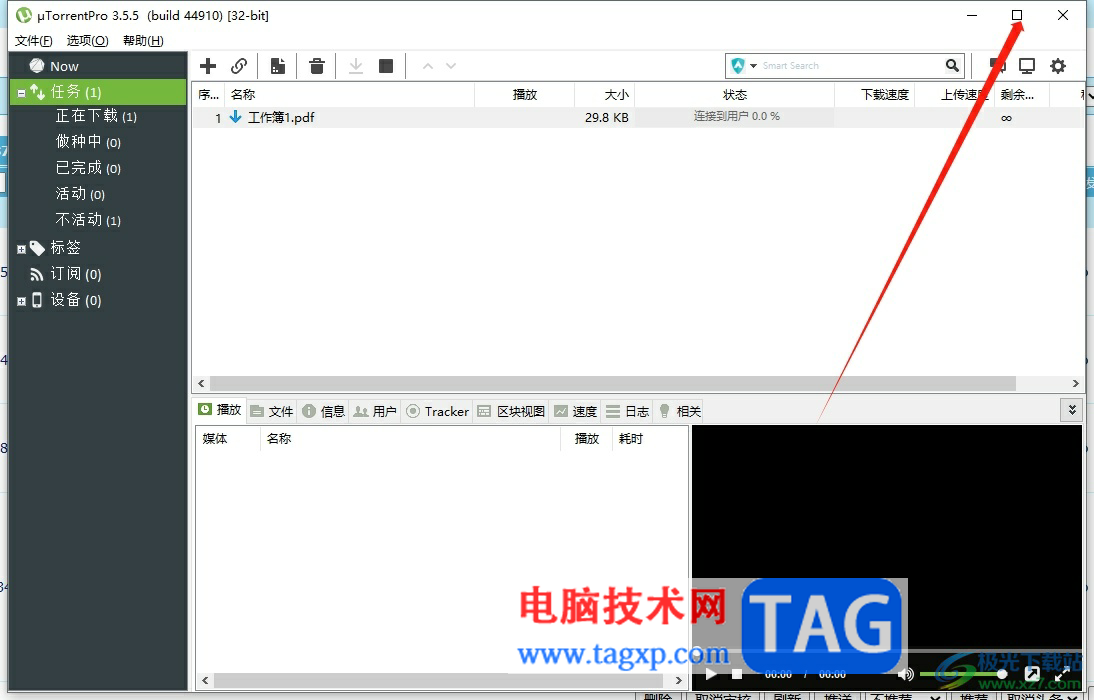The image size is (1094, 700).
Task: Select 已完成 (0) filter
Action: [89, 168]
